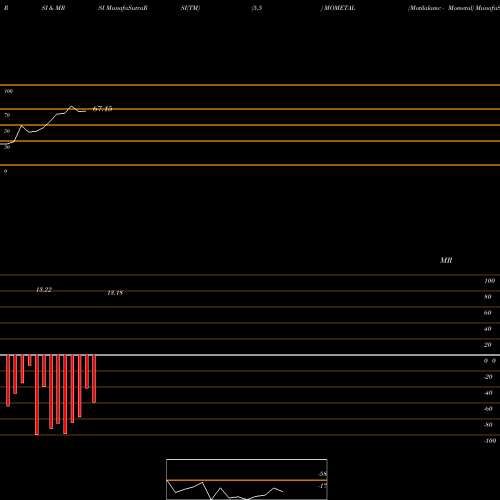Click the orange line in mini chart
The height and width of the screenshot is (500, 500).
247,480
